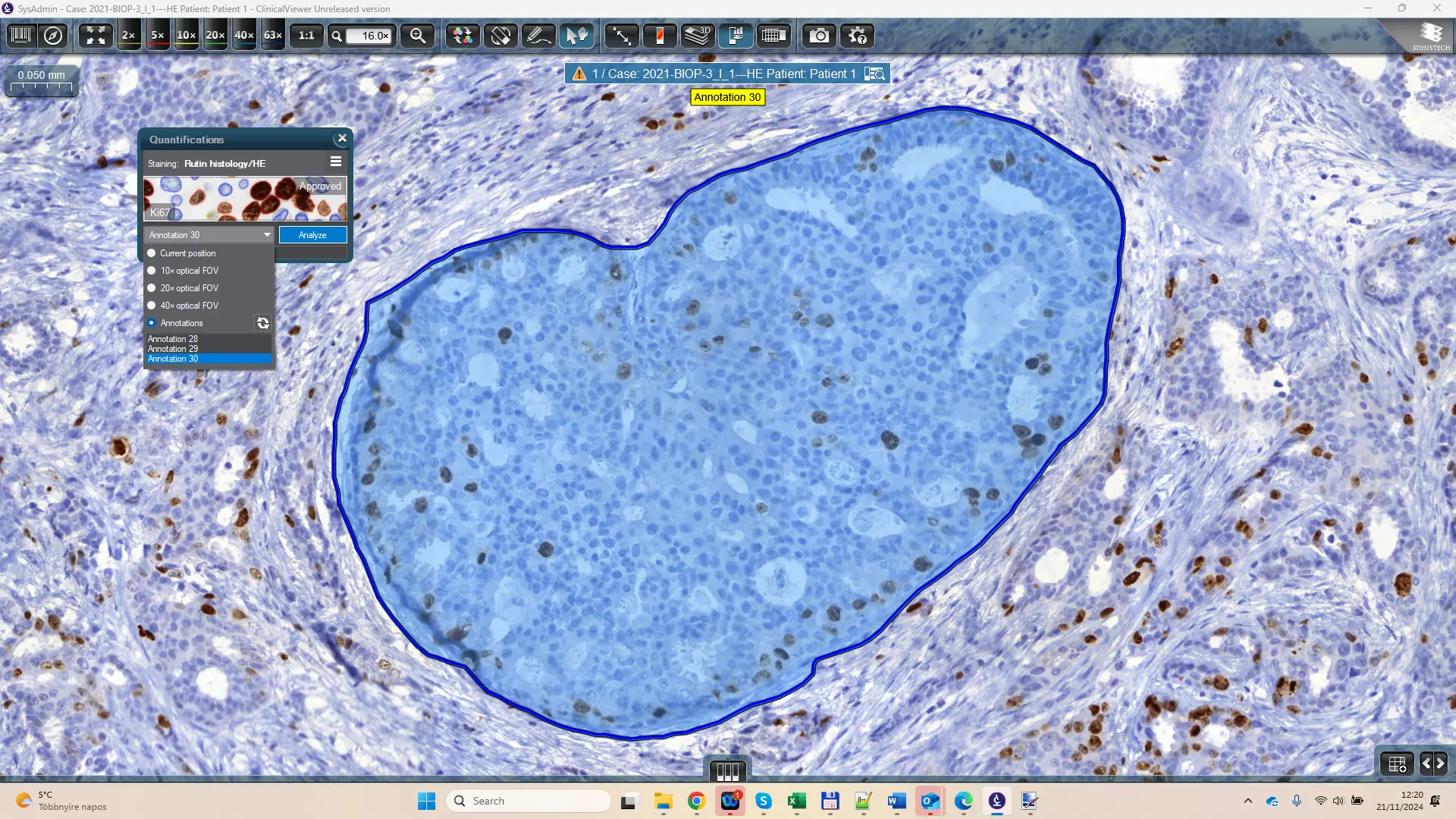The height and width of the screenshot is (819, 1456).
Task: Open weather widget showing 5°C
Action: pos(62,801)
